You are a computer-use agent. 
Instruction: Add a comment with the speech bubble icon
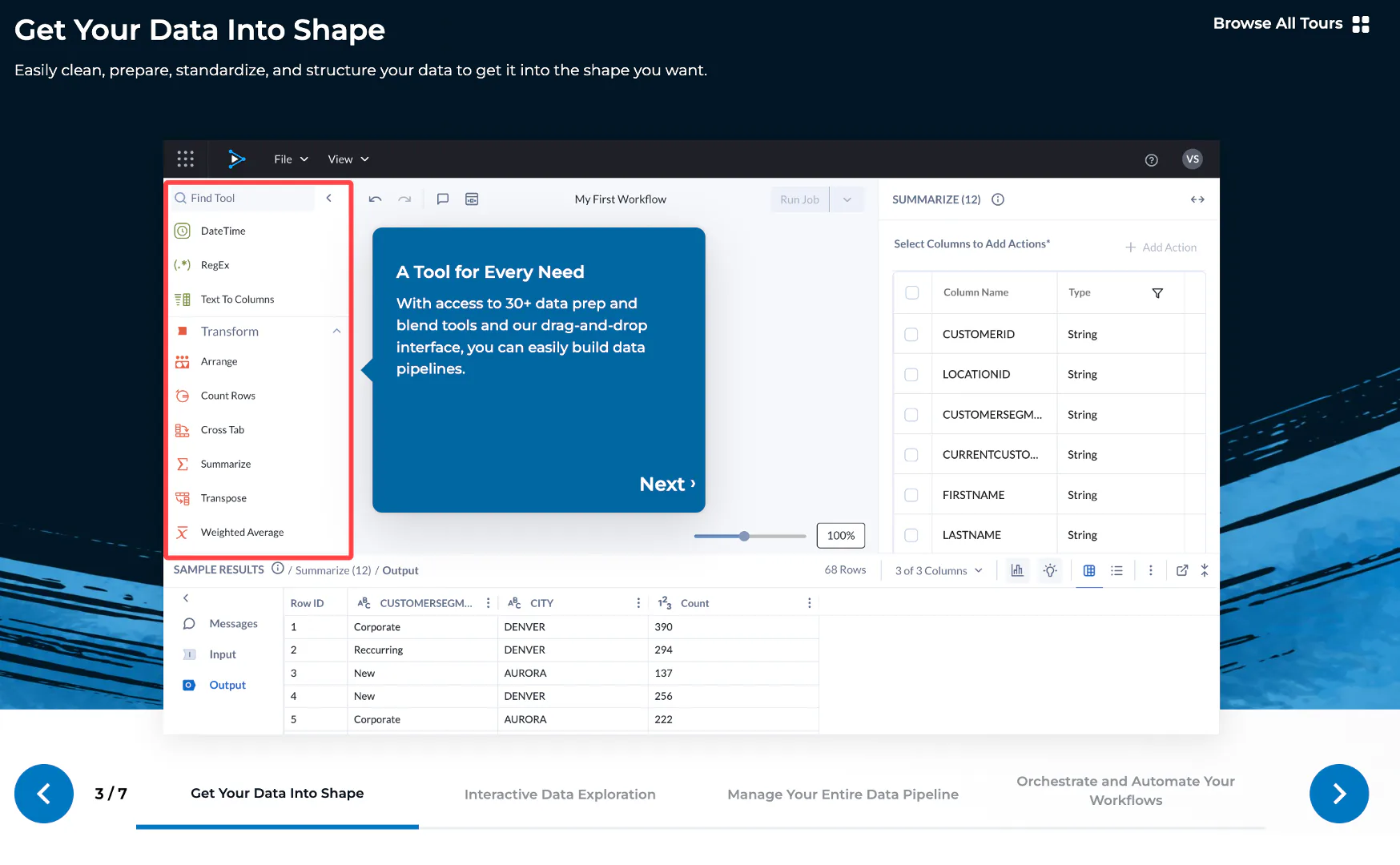442,199
